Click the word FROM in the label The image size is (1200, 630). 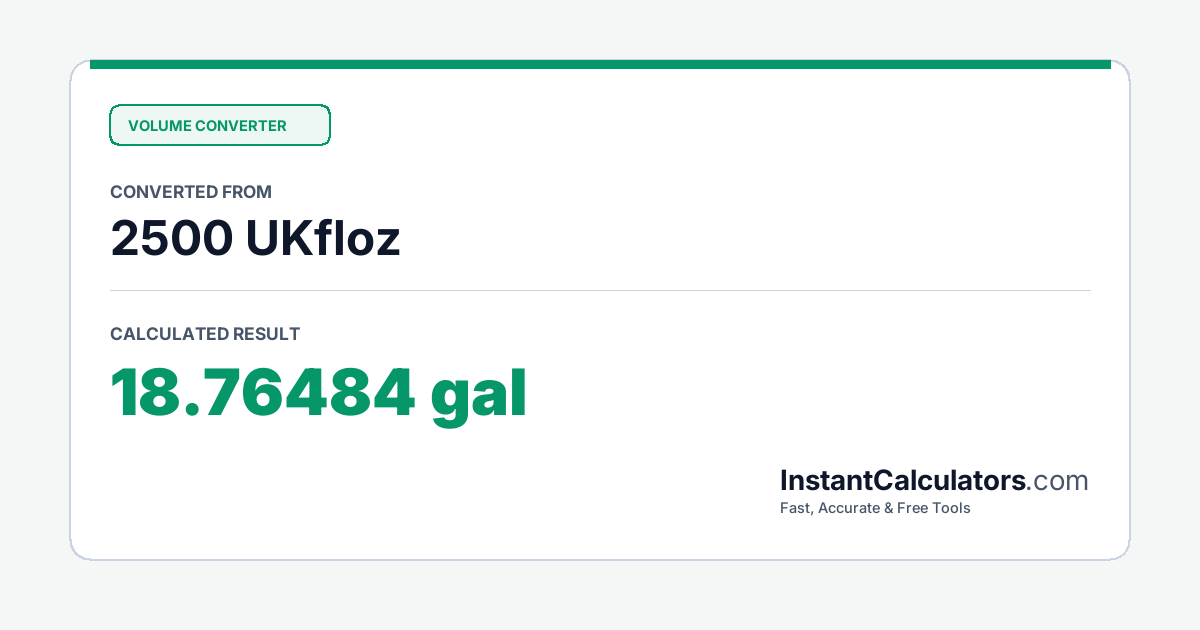click(x=249, y=192)
